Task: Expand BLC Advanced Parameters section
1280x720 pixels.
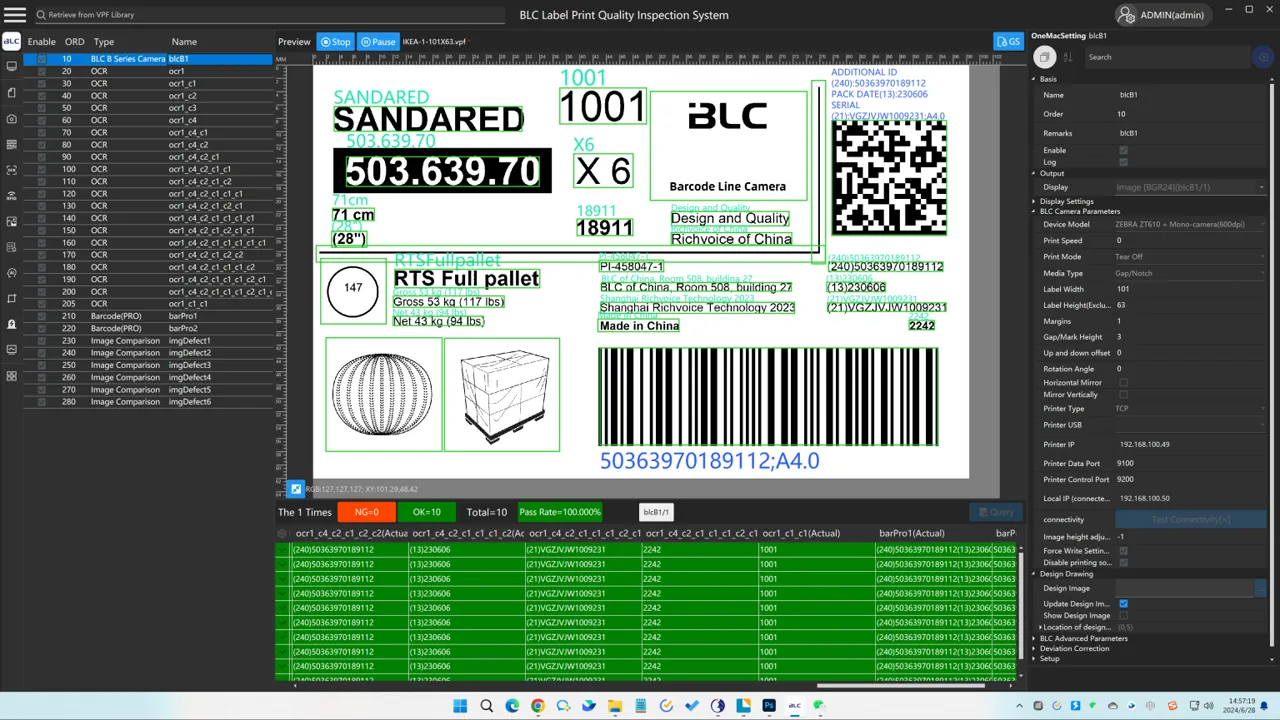Action: pyautogui.click(x=1034, y=639)
